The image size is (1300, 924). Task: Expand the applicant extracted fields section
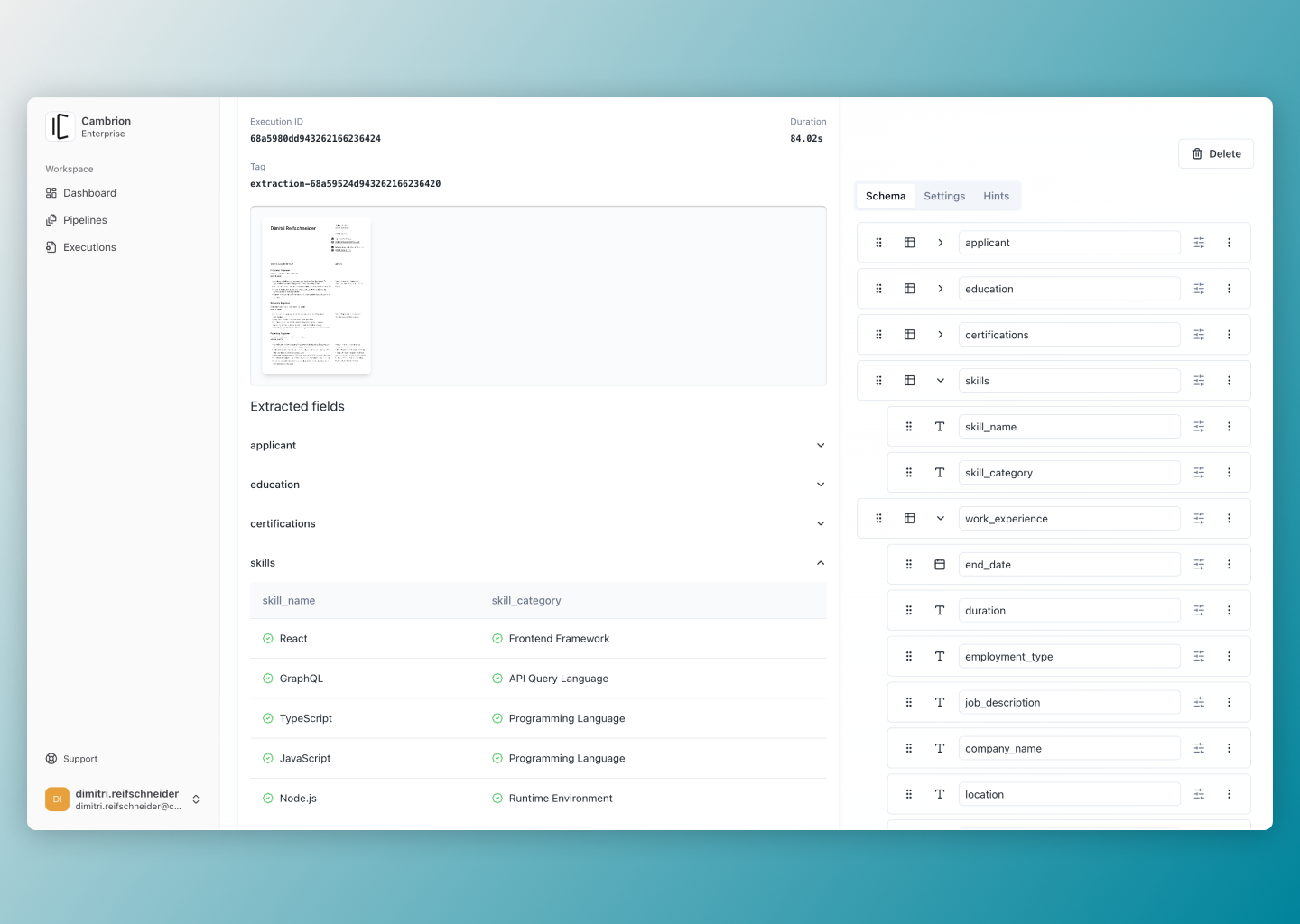(x=820, y=446)
